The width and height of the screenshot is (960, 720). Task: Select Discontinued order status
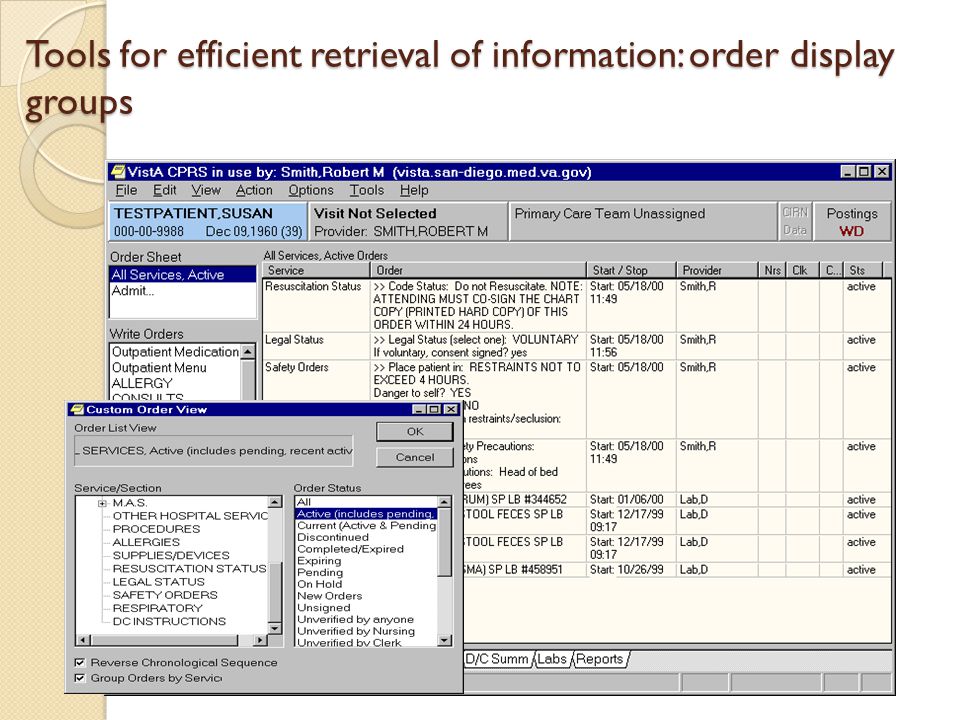366,537
